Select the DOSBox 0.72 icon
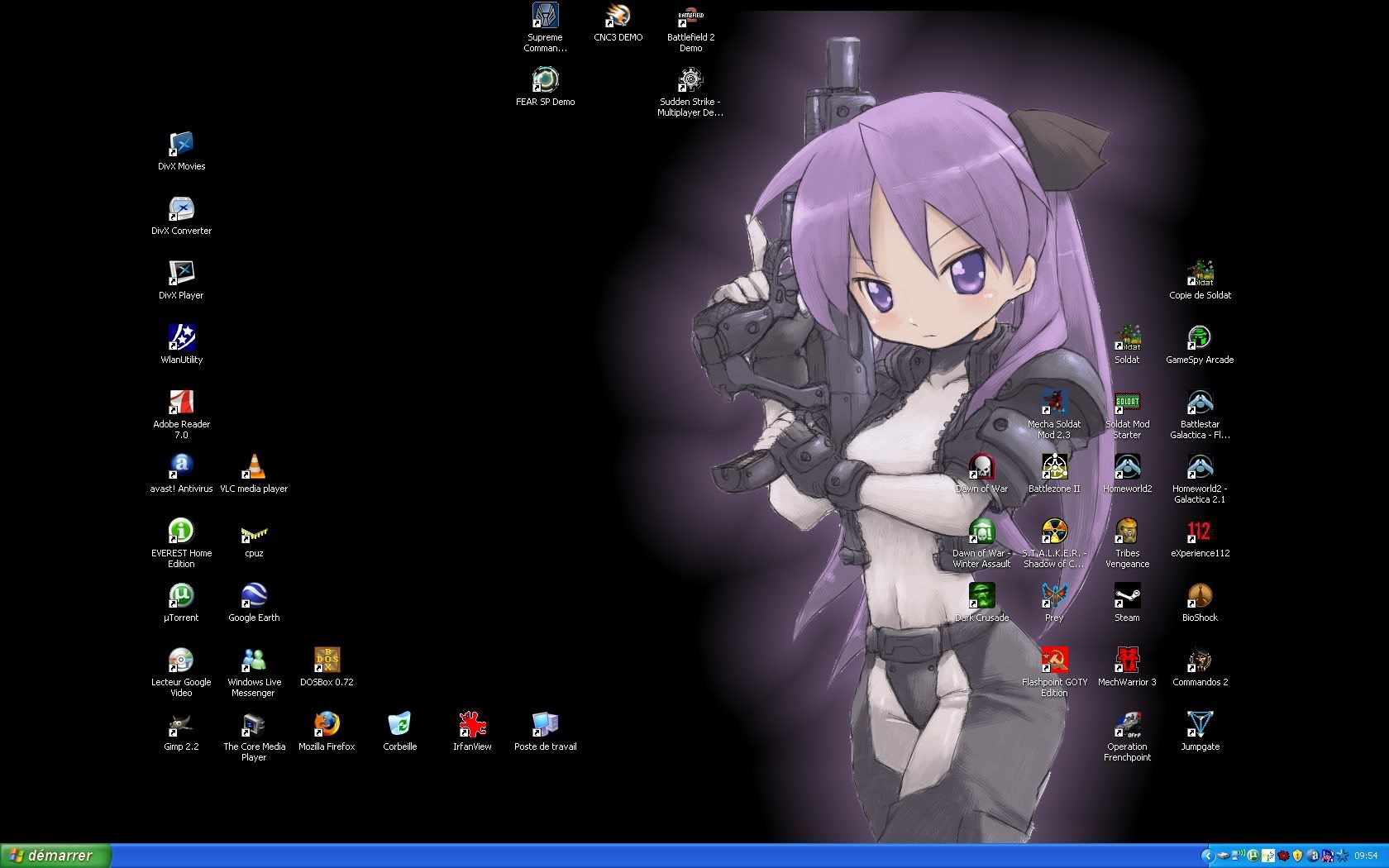 (x=327, y=660)
